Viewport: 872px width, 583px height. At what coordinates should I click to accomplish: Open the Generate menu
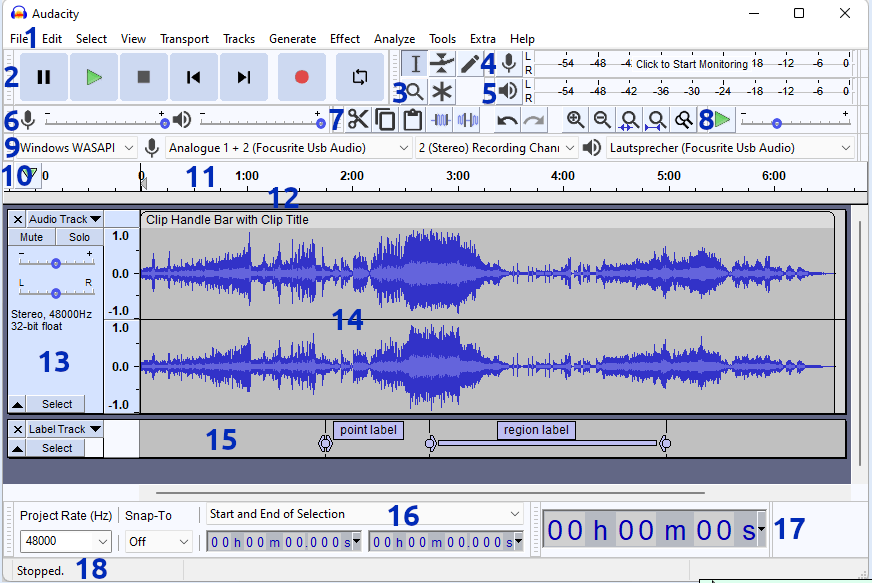click(292, 39)
